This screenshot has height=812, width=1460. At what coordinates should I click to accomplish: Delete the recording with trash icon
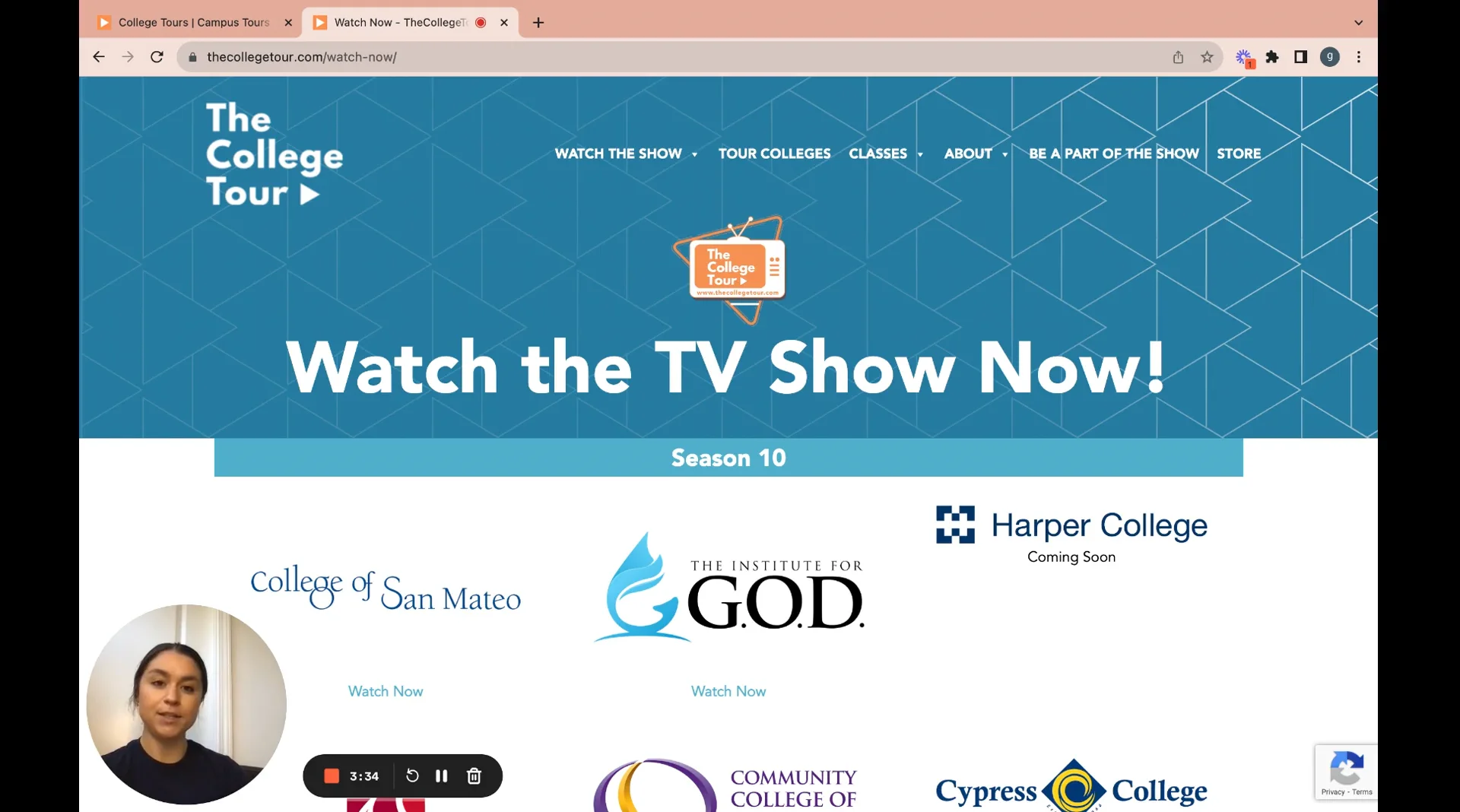tap(474, 776)
